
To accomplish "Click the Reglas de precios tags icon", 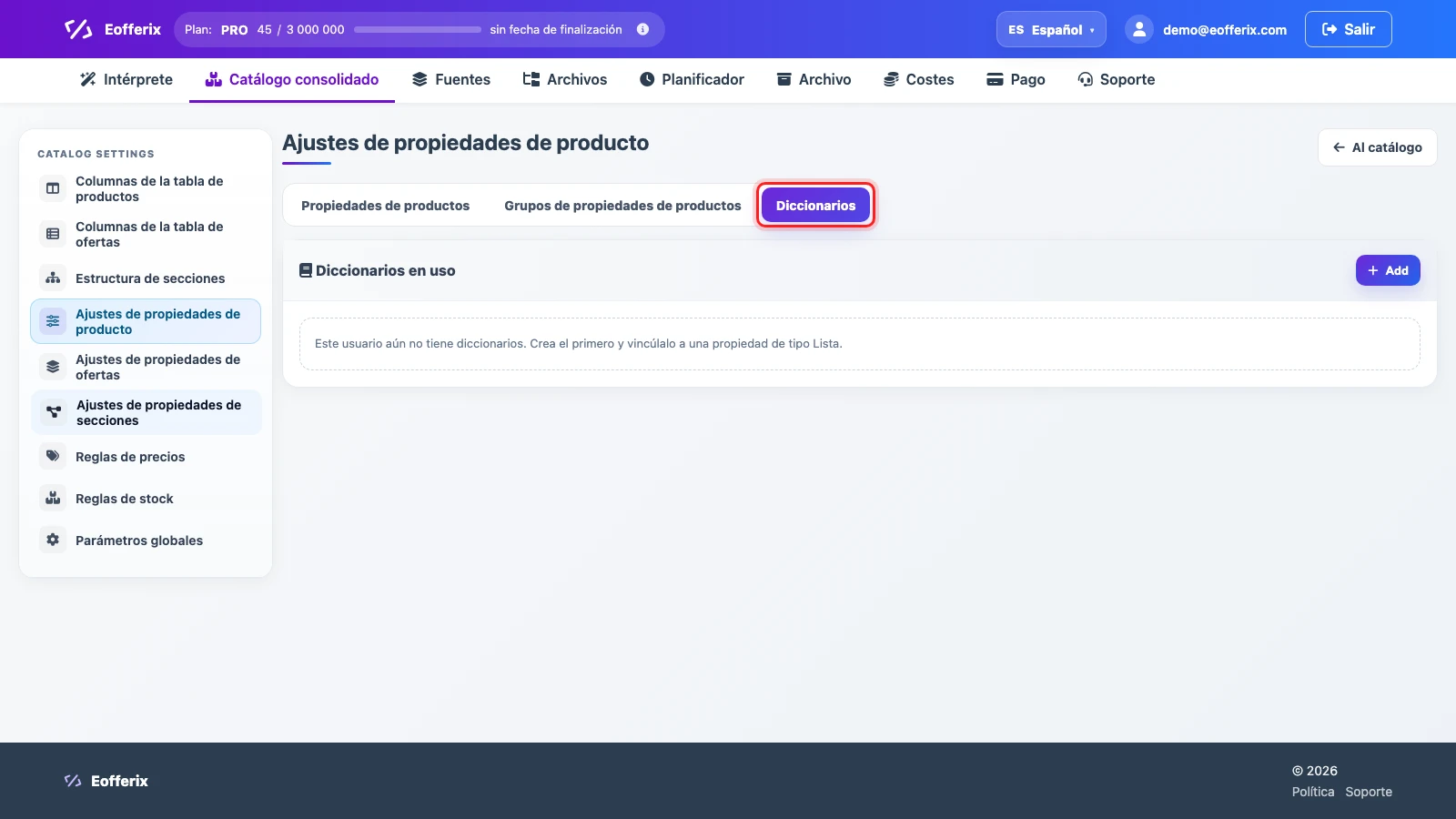I will (53, 456).
